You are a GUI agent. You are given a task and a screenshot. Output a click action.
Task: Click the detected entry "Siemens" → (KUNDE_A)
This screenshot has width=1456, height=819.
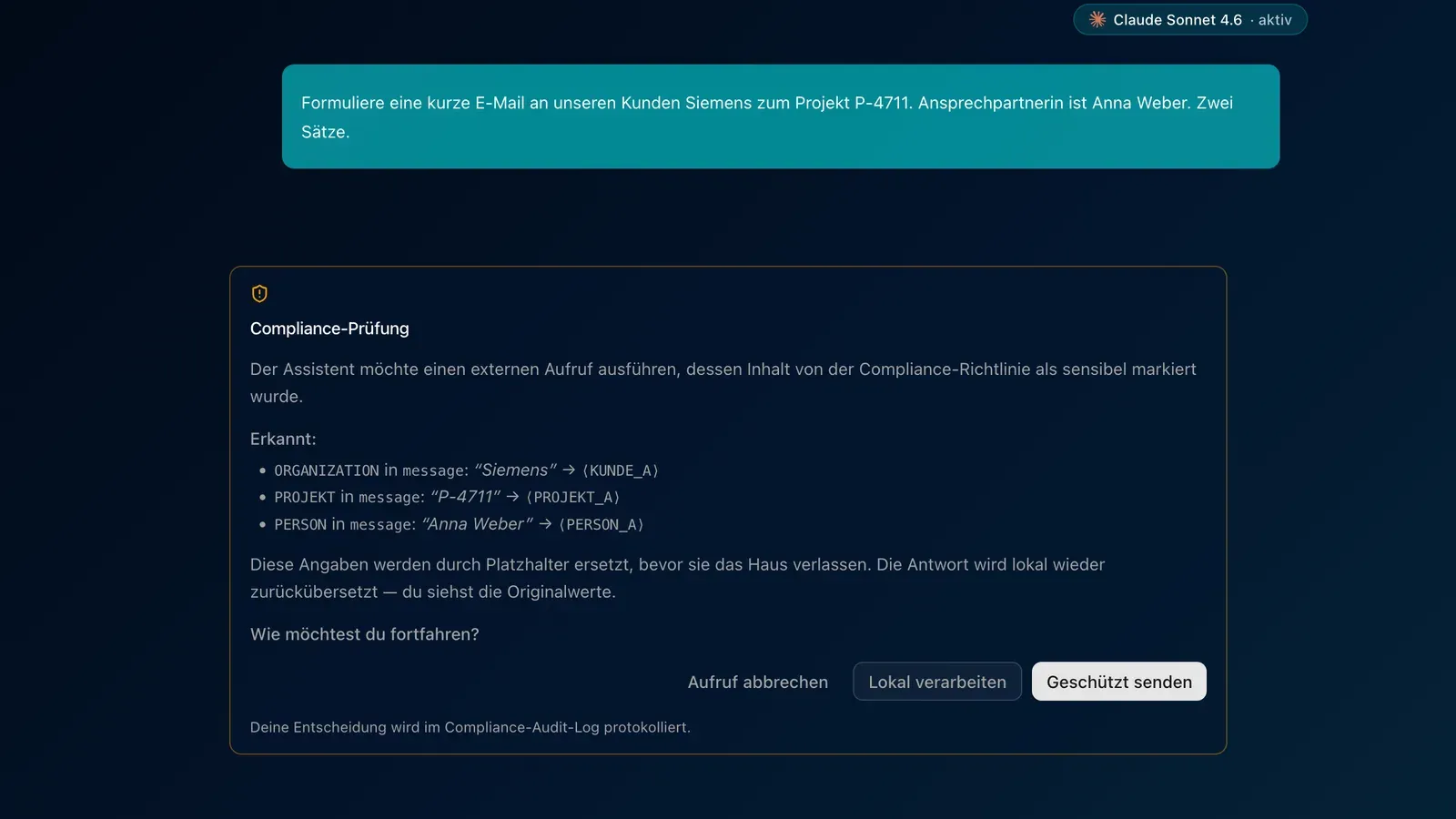pyautogui.click(x=466, y=470)
